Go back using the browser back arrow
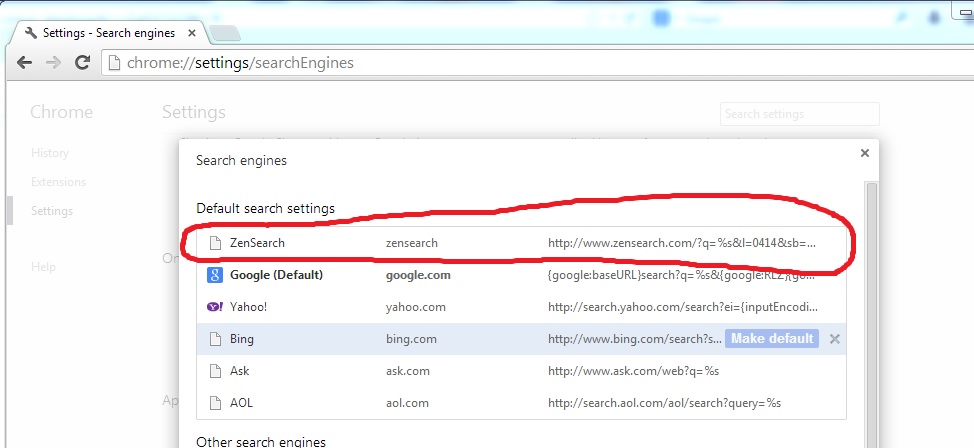The height and width of the screenshot is (448, 974). (x=24, y=63)
